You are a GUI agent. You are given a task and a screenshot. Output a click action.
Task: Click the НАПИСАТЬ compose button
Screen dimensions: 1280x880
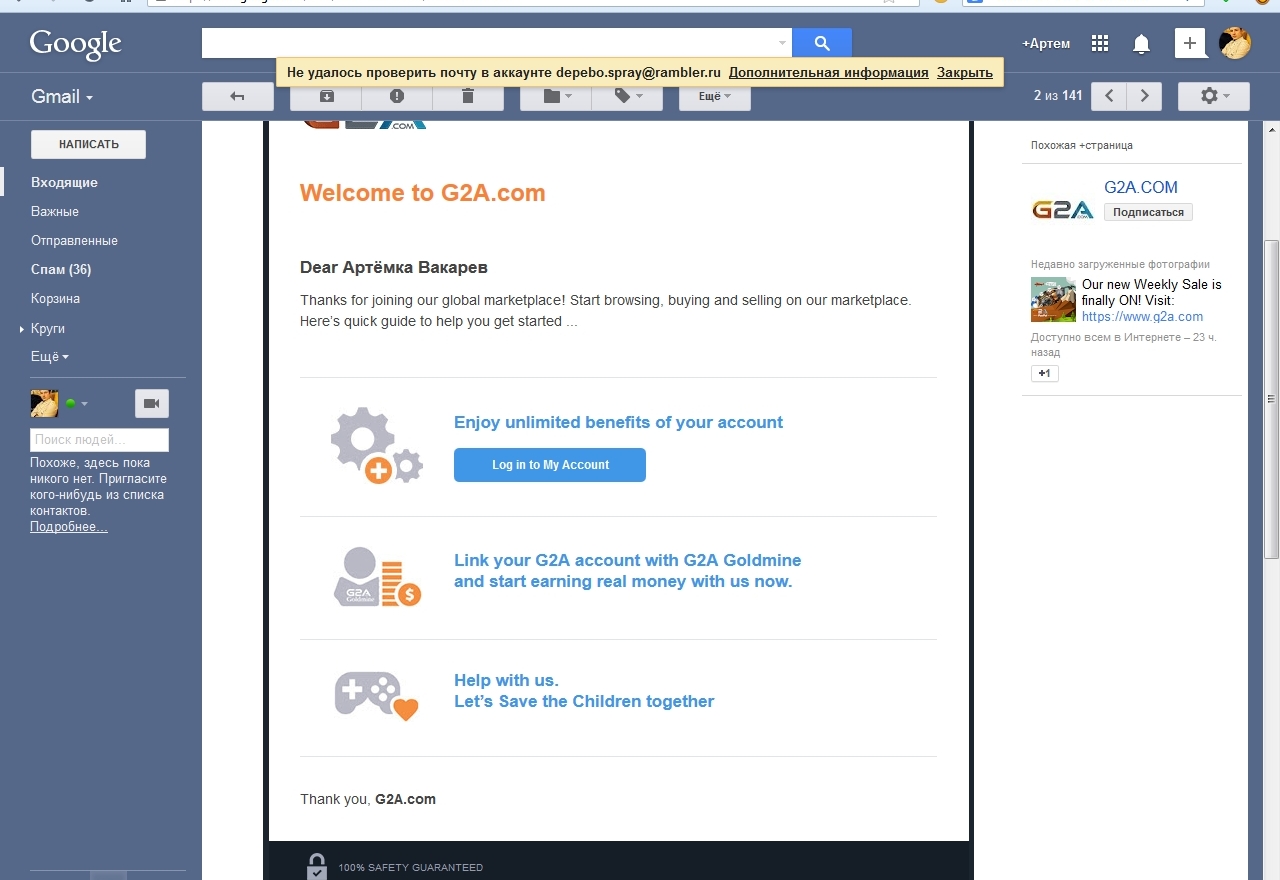click(x=88, y=144)
